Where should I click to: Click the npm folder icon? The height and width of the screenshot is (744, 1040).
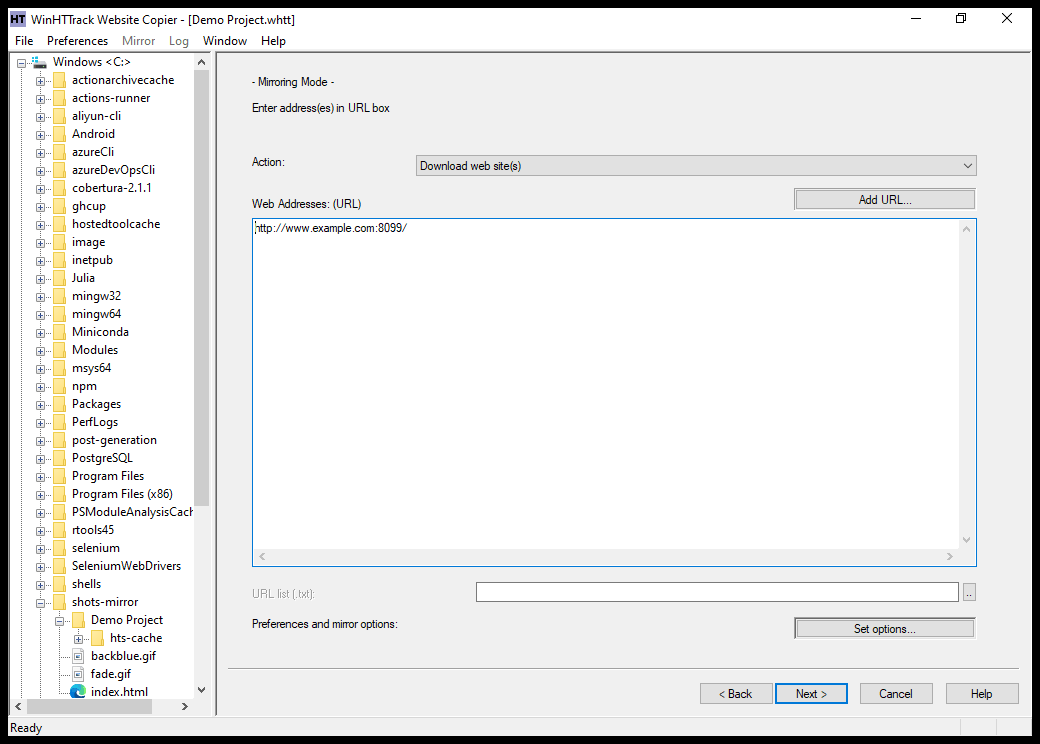point(60,386)
